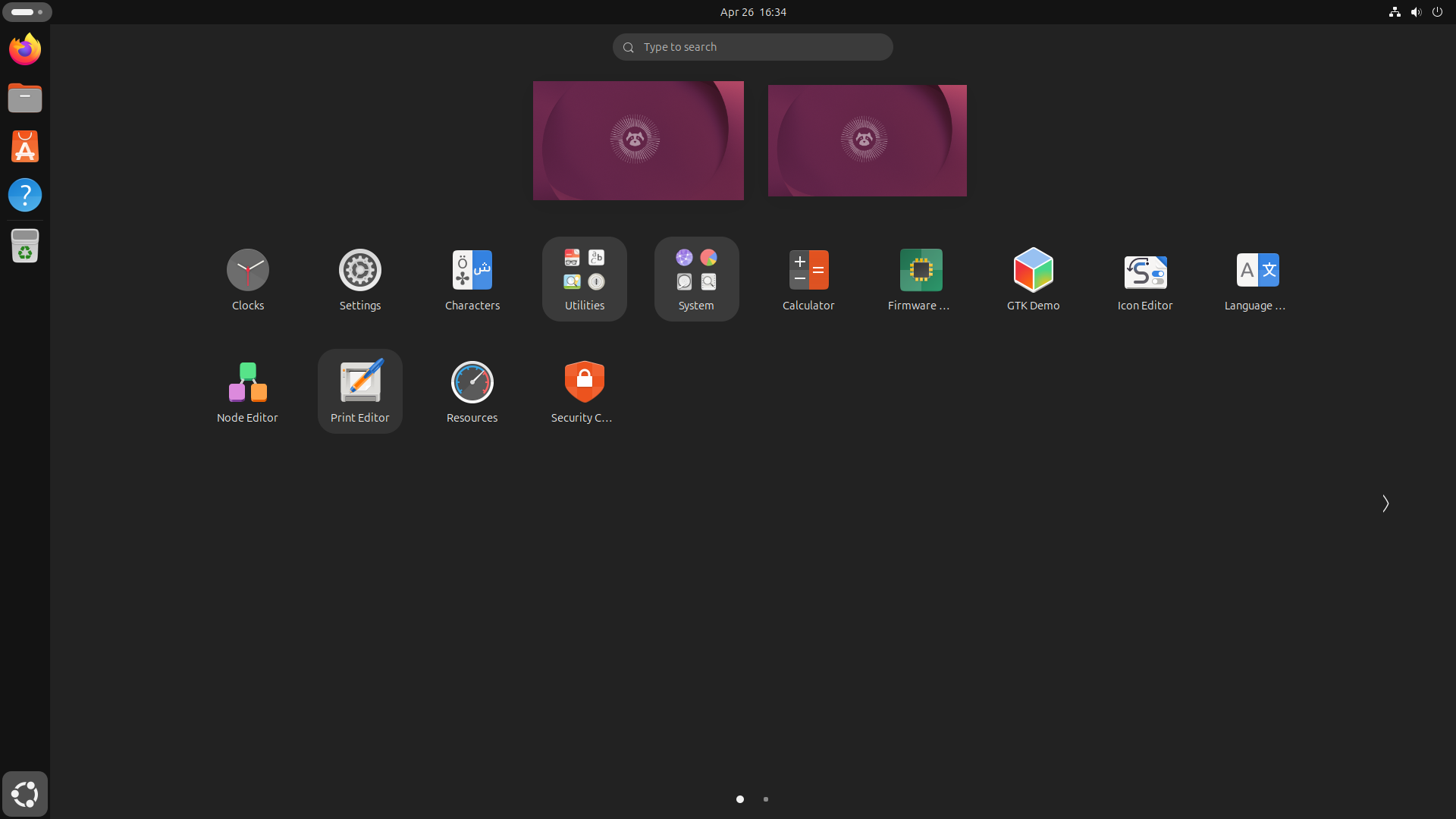1456x819 pixels.
Task: Select the first app grid page dot
Action: [x=740, y=799]
